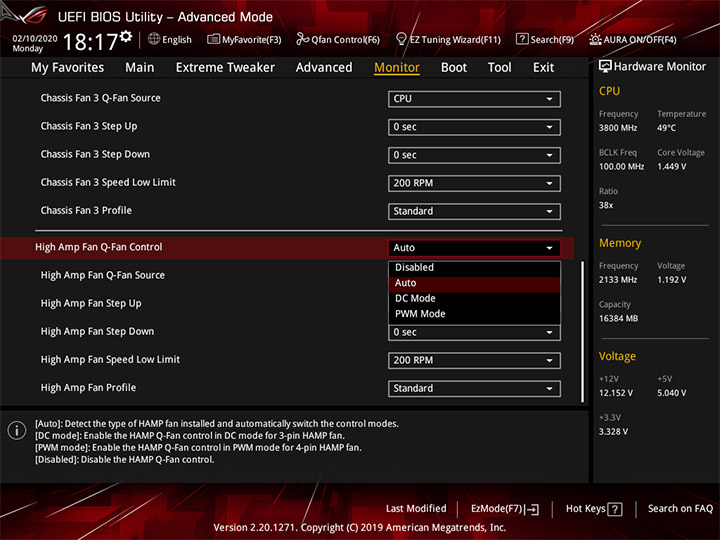Select High Amp Fan Profile label
This screenshot has width=720, height=540.
(88, 388)
